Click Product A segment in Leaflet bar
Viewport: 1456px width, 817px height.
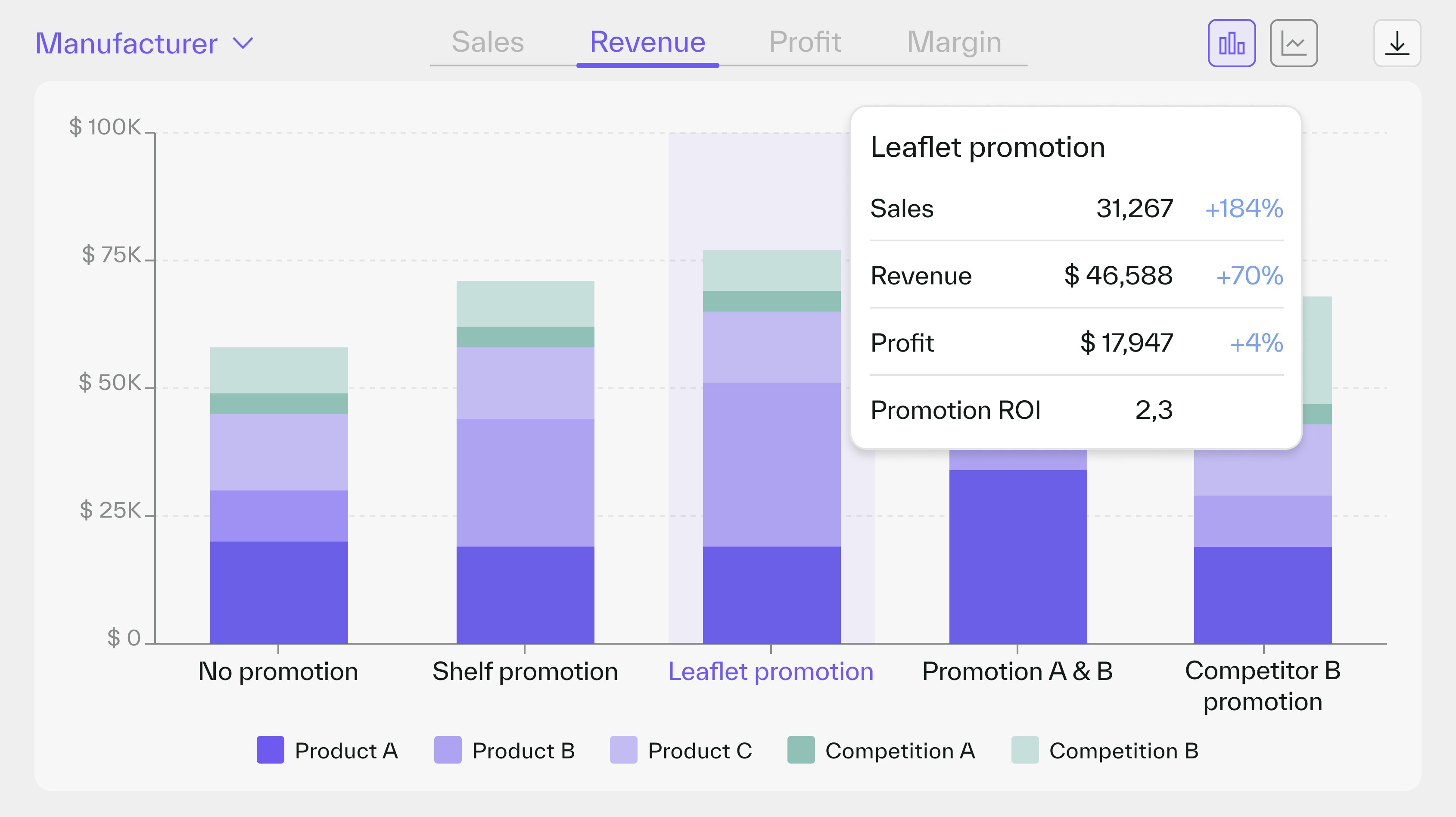(x=772, y=595)
